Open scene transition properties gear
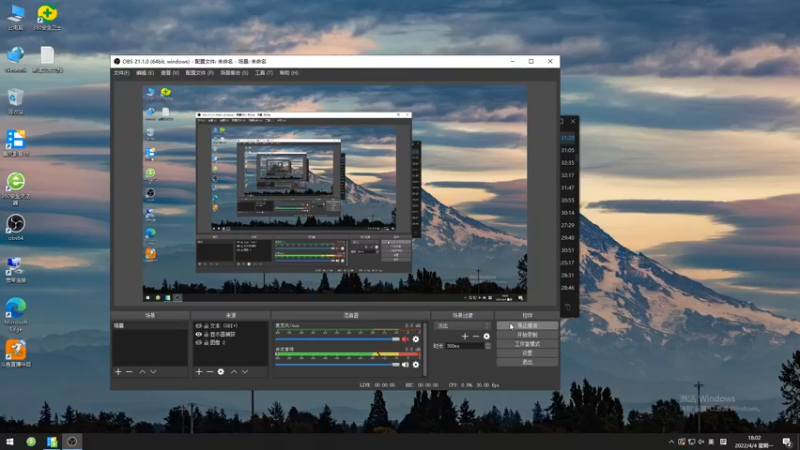The height and width of the screenshot is (450, 800). click(487, 336)
